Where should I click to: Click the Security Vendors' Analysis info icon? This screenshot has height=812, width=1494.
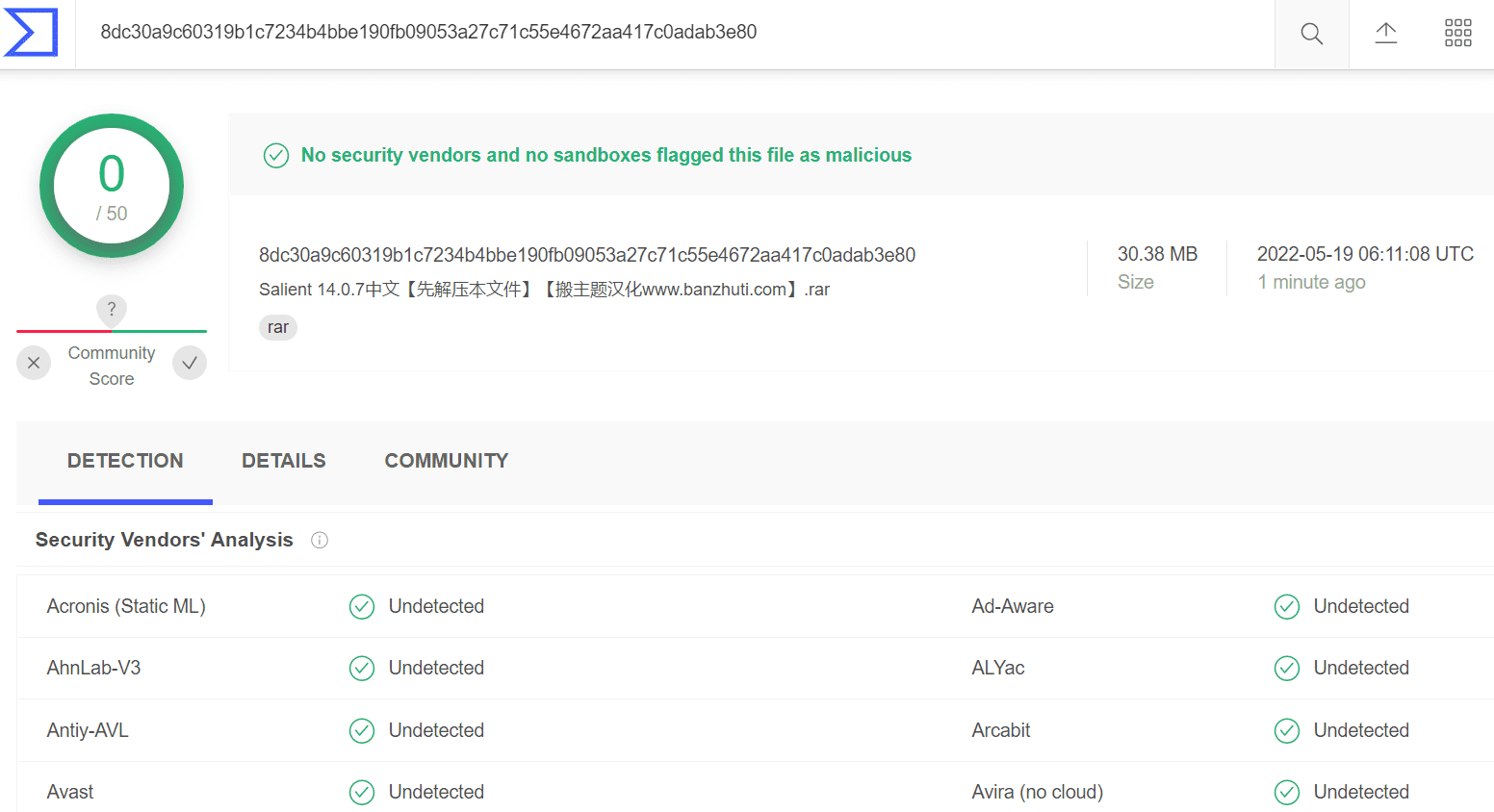tap(320, 541)
